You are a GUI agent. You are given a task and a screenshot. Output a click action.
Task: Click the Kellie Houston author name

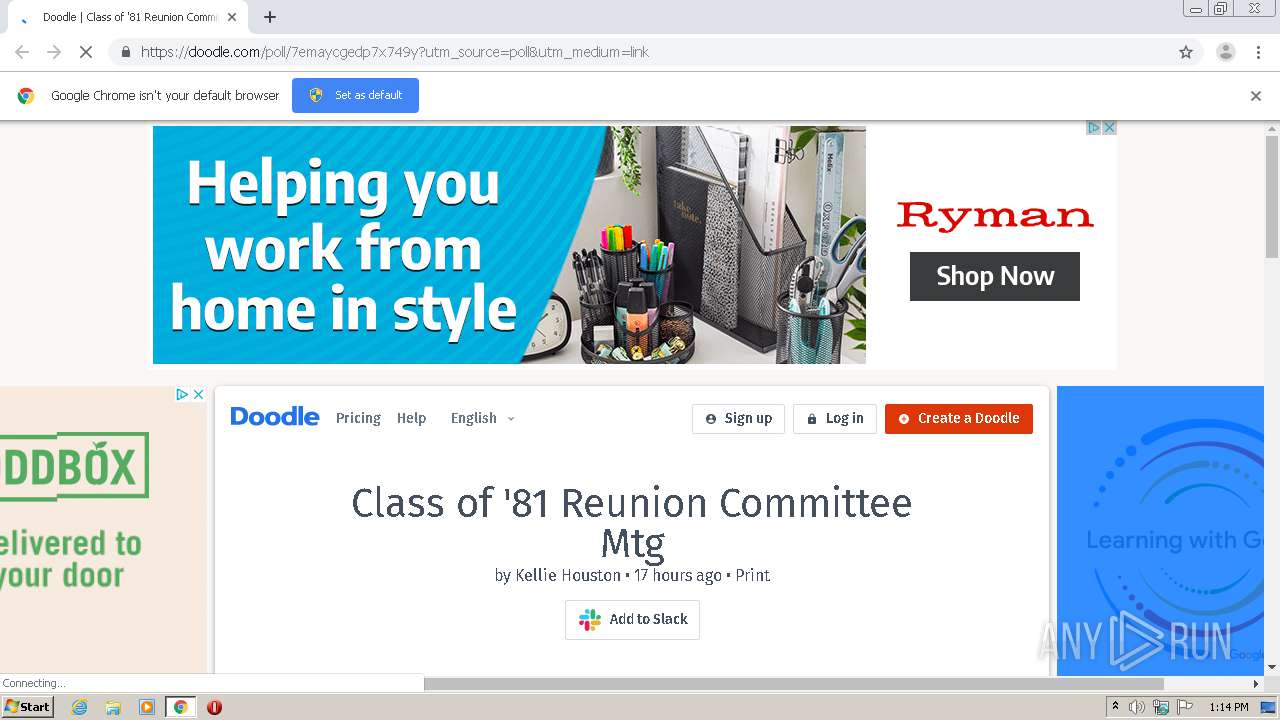tap(568, 575)
